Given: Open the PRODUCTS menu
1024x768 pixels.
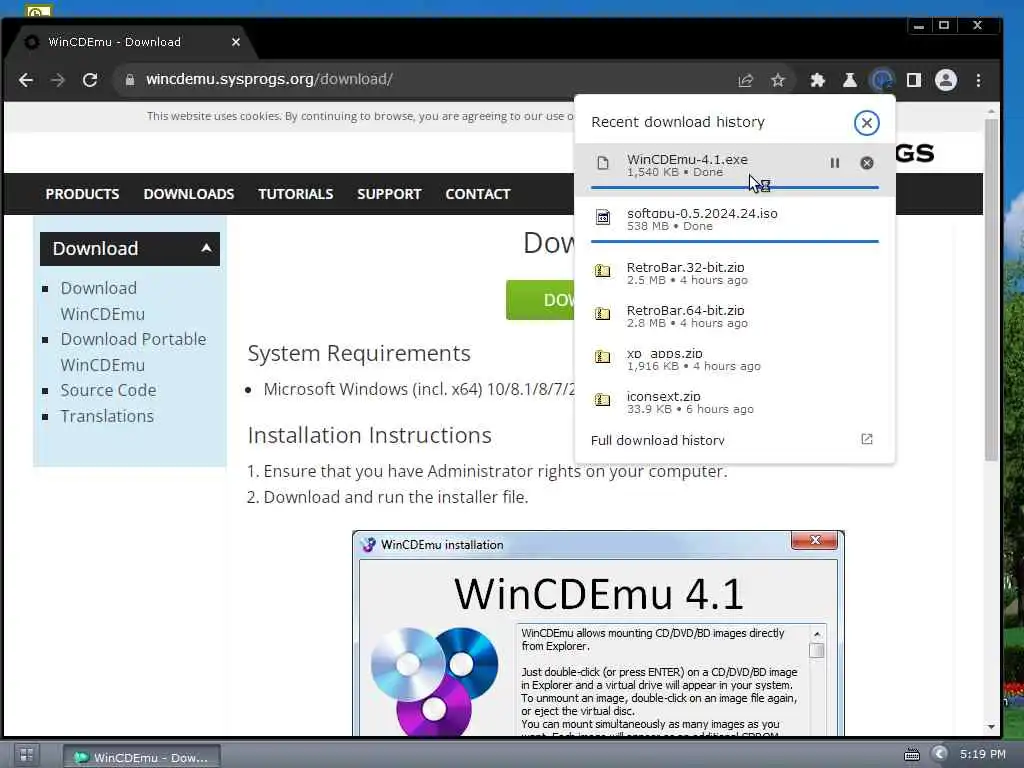Looking at the screenshot, I should [x=82, y=194].
